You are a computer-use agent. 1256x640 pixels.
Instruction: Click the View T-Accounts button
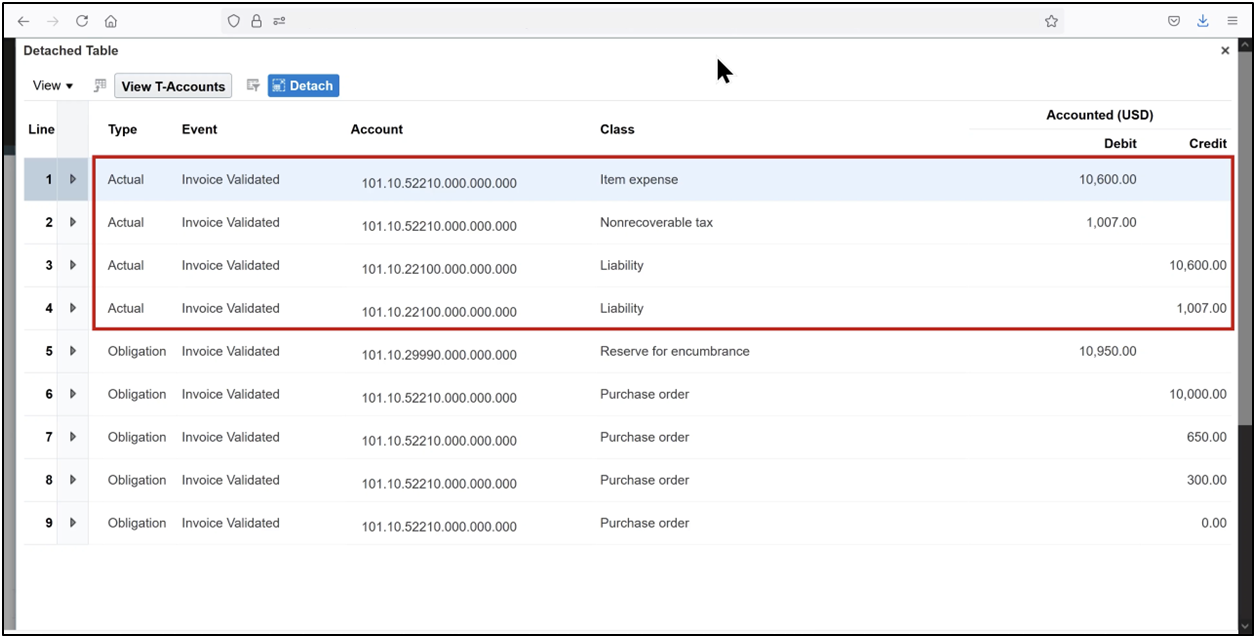click(172, 85)
